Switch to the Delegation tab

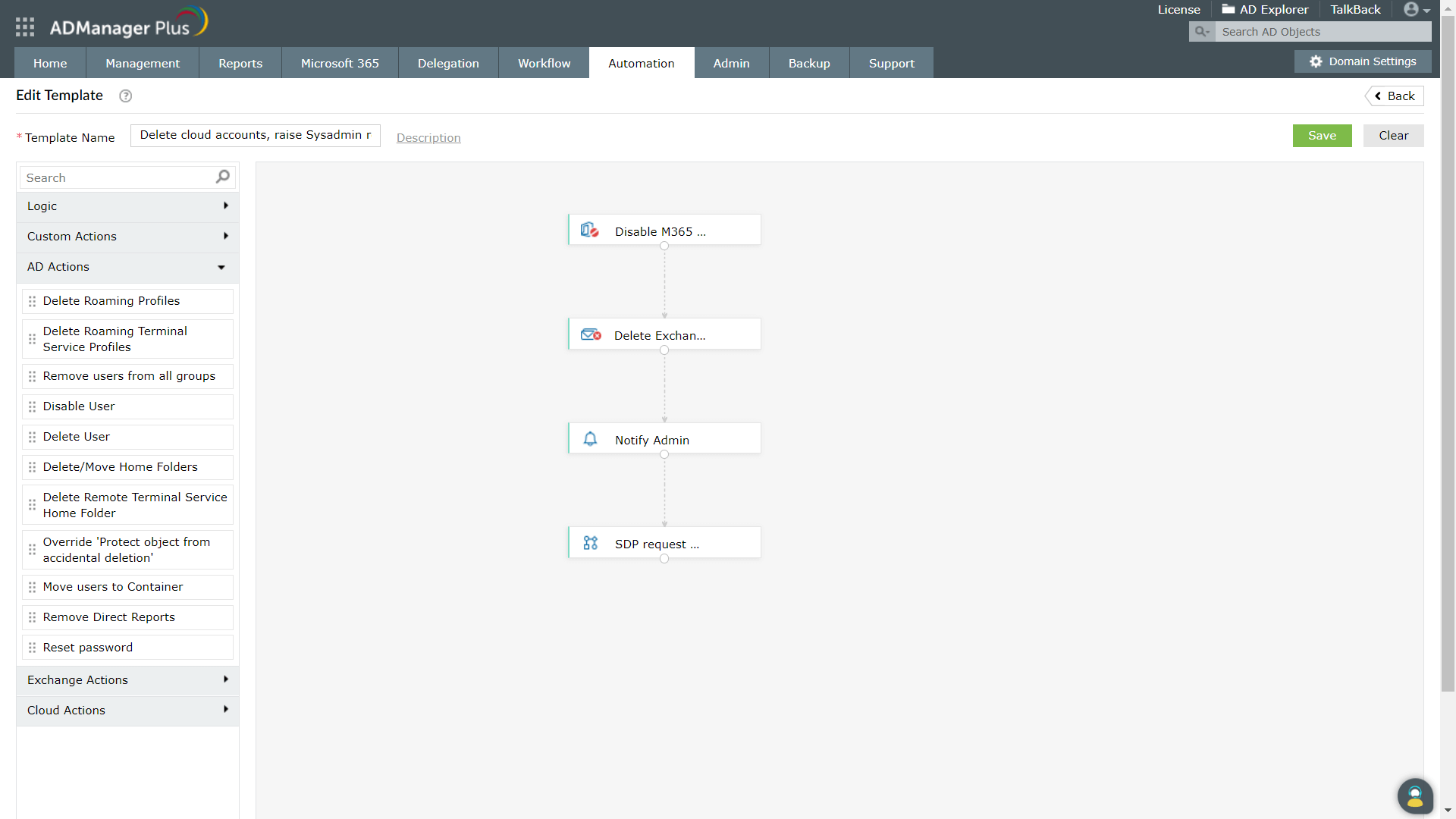(x=448, y=63)
